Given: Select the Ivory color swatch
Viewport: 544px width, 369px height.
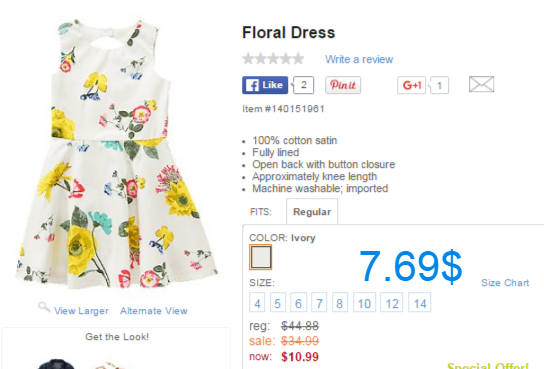Looking at the screenshot, I should coord(261,257).
